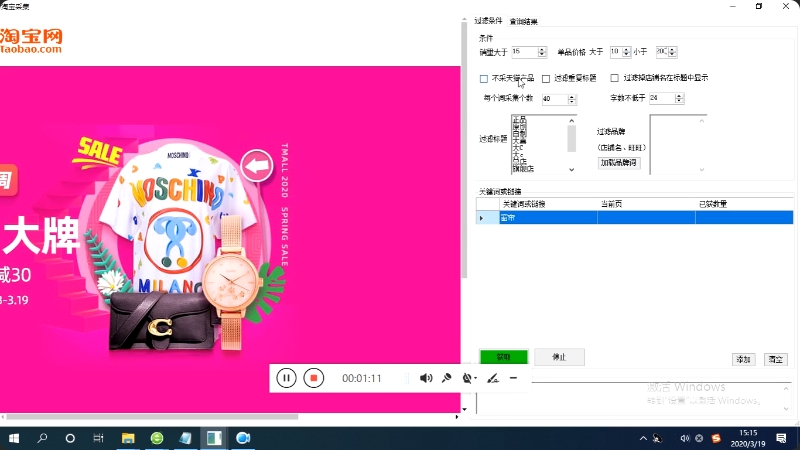Viewport: 800px width, 450px height.
Task: Adjust the 字数不低于 spinner
Action: [x=679, y=98]
